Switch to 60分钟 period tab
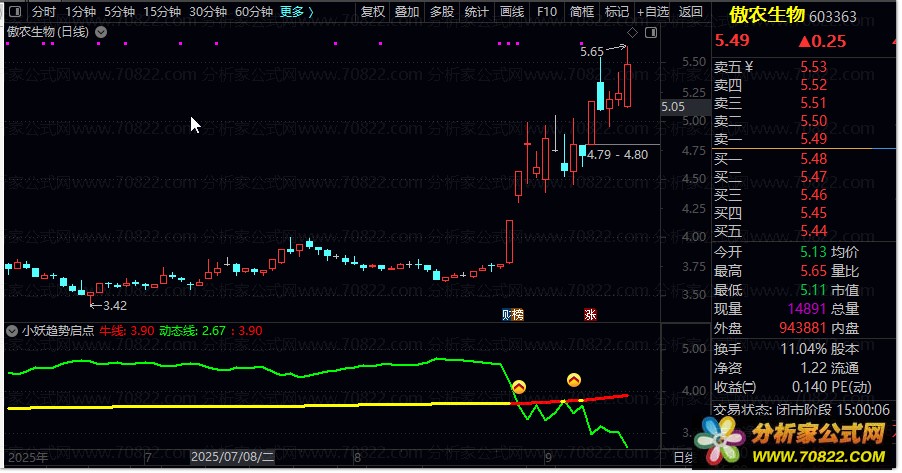The image size is (902, 473). pos(254,12)
